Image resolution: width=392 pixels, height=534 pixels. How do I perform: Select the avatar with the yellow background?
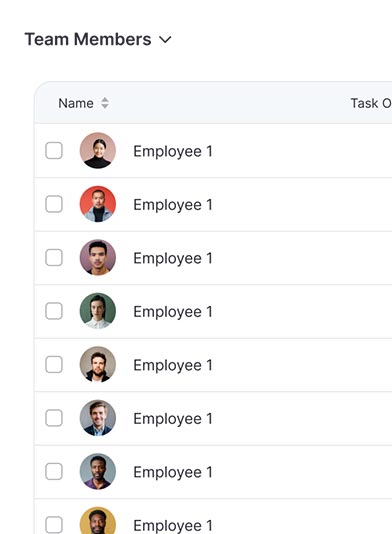tap(98, 521)
